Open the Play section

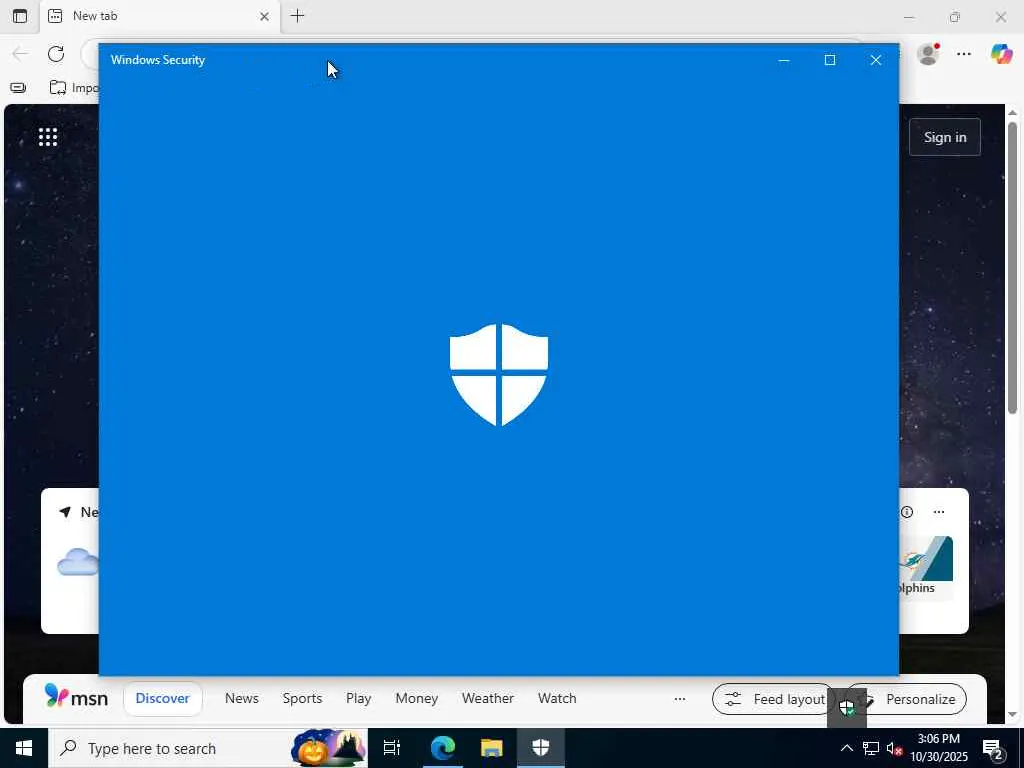359,698
